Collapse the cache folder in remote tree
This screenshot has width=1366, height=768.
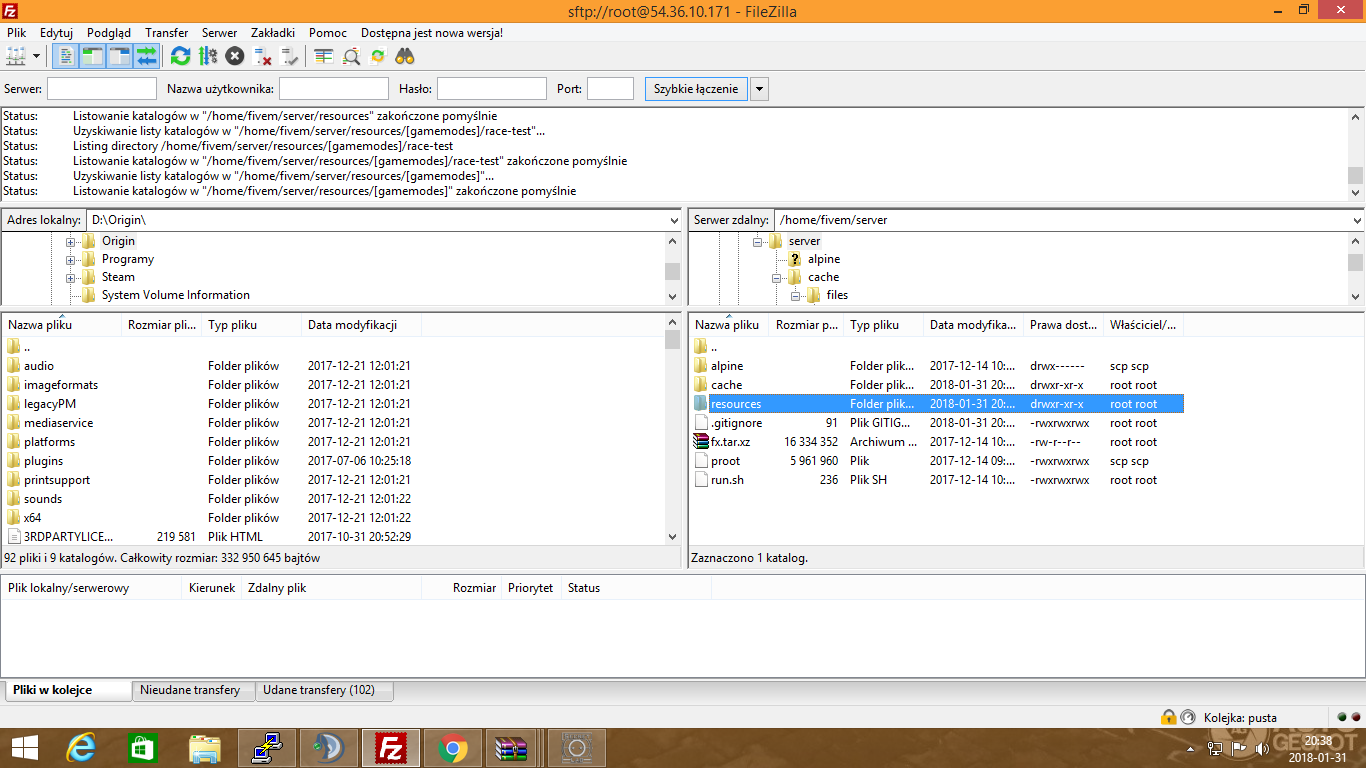click(x=777, y=278)
